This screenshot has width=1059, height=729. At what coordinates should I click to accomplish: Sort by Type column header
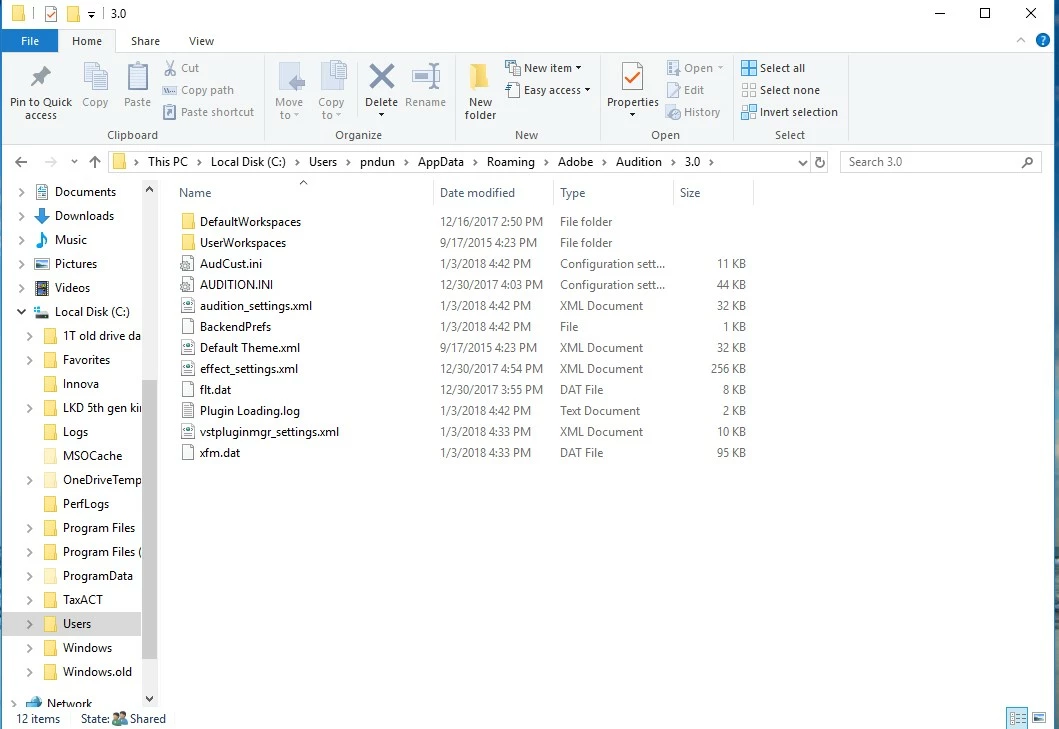(613, 193)
